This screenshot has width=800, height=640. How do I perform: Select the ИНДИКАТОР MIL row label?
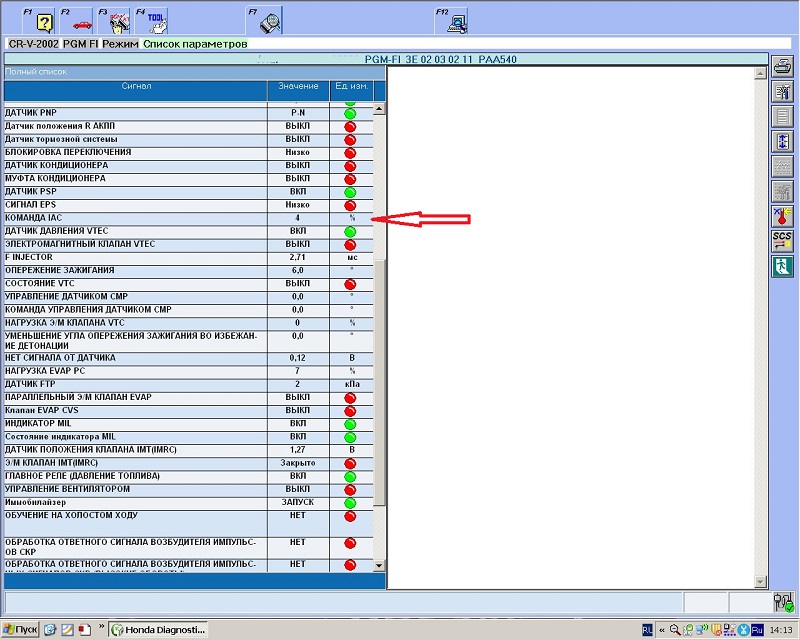[38, 423]
